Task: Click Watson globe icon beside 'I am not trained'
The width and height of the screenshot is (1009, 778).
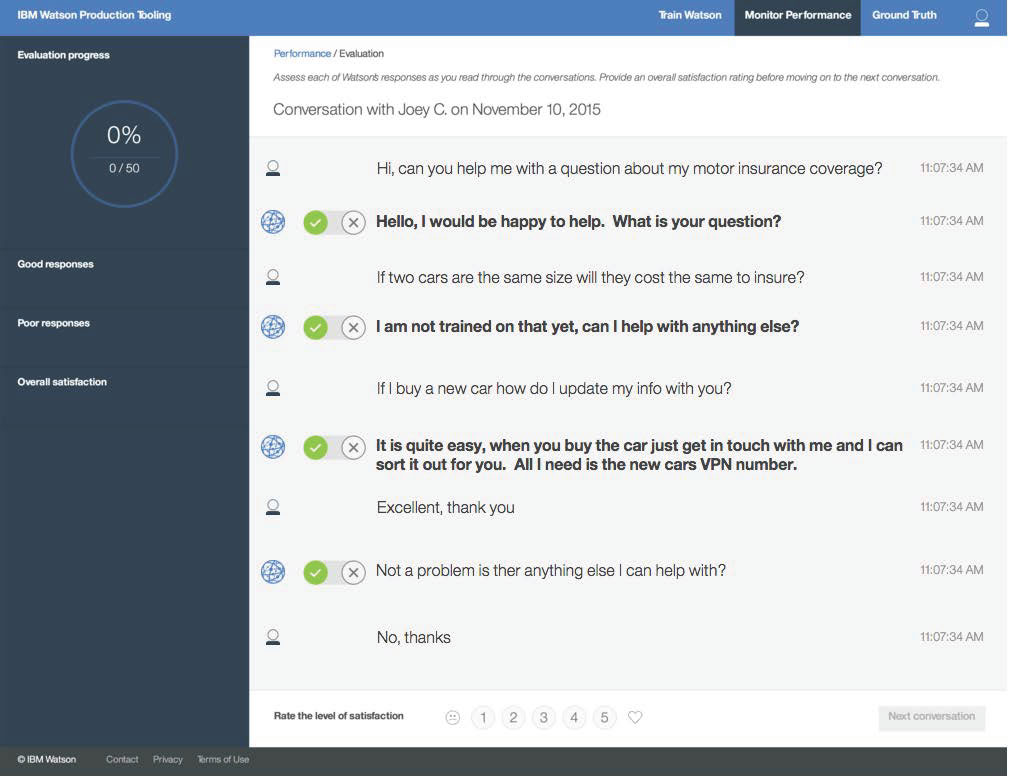Action: [x=273, y=327]
